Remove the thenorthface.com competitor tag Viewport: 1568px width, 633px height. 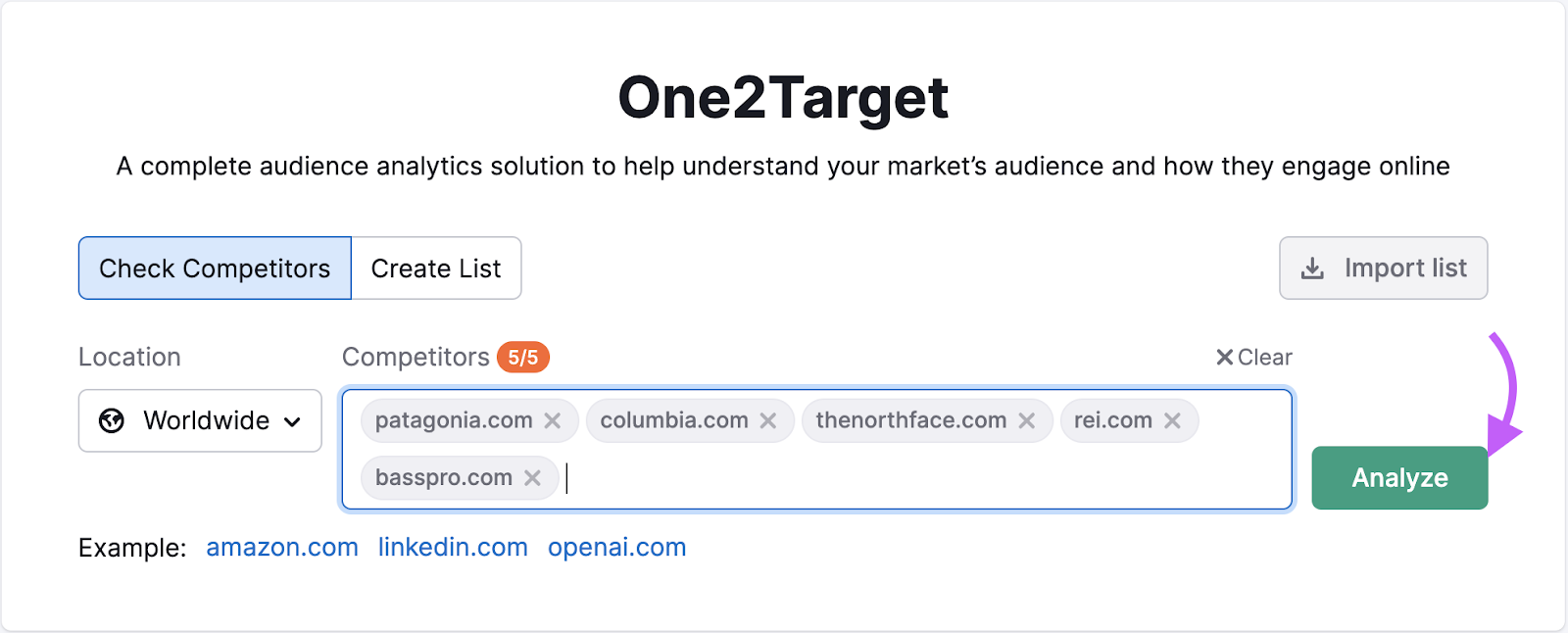click(1028, 420)
